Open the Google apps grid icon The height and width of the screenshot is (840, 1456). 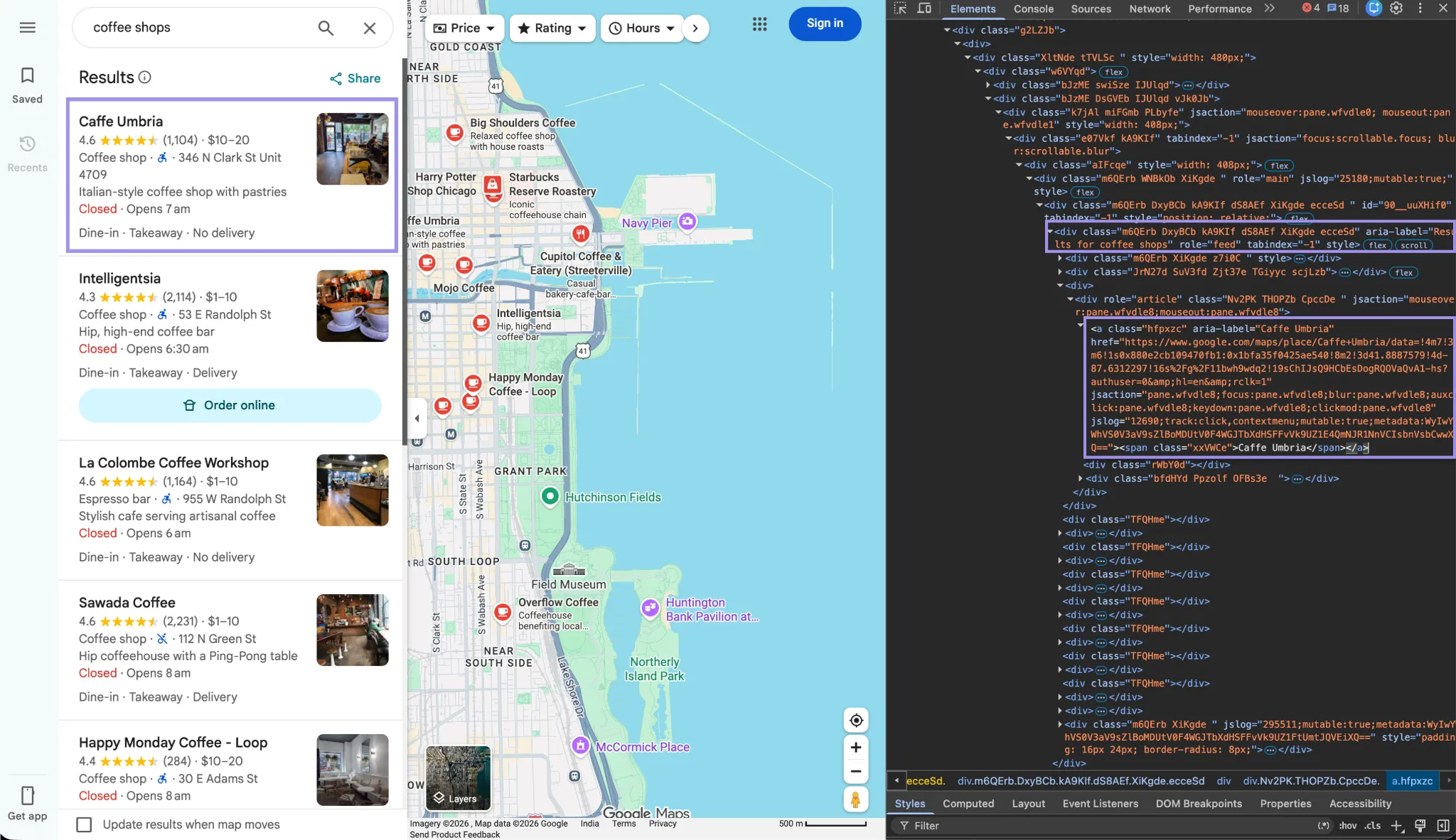pos(759,24)
